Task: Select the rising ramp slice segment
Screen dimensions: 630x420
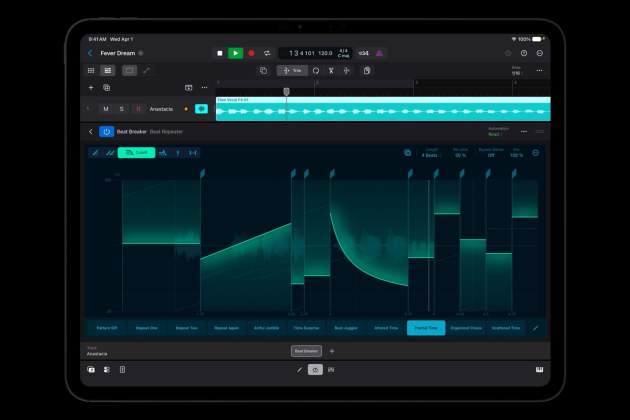Action: point(246,268)
